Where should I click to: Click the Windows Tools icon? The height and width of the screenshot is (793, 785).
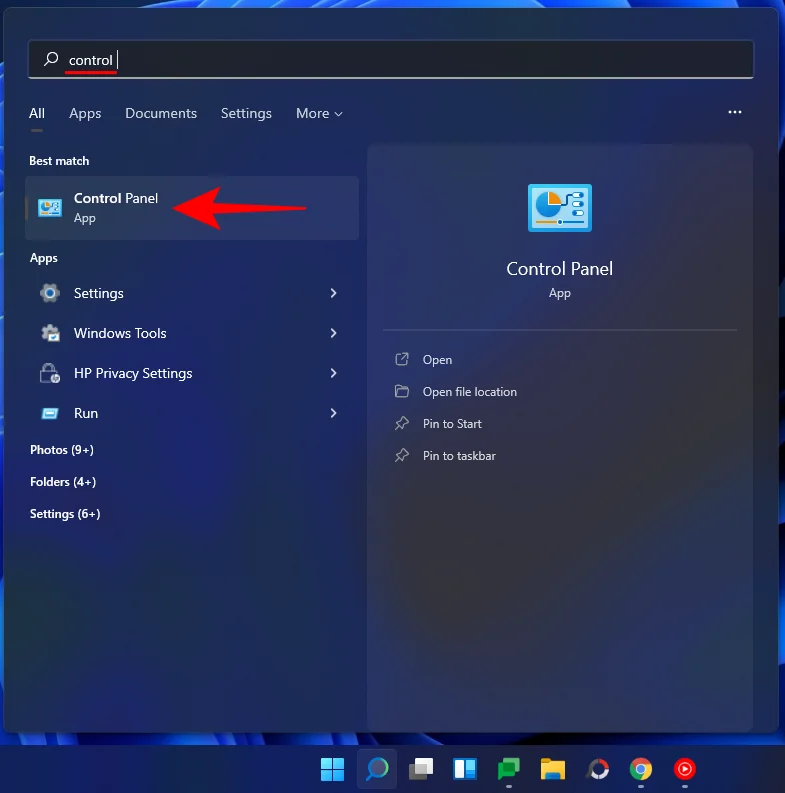[50, 333]
